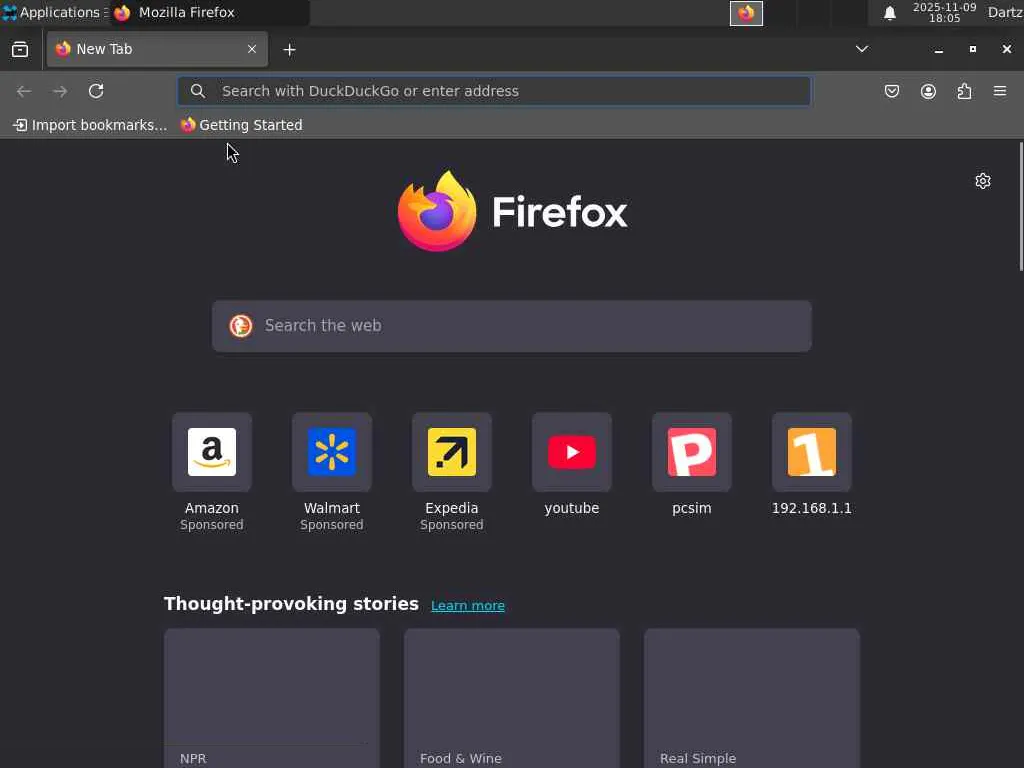Close the Firefox window
The image size is (1024, 768).
[x=1006, y=49]
